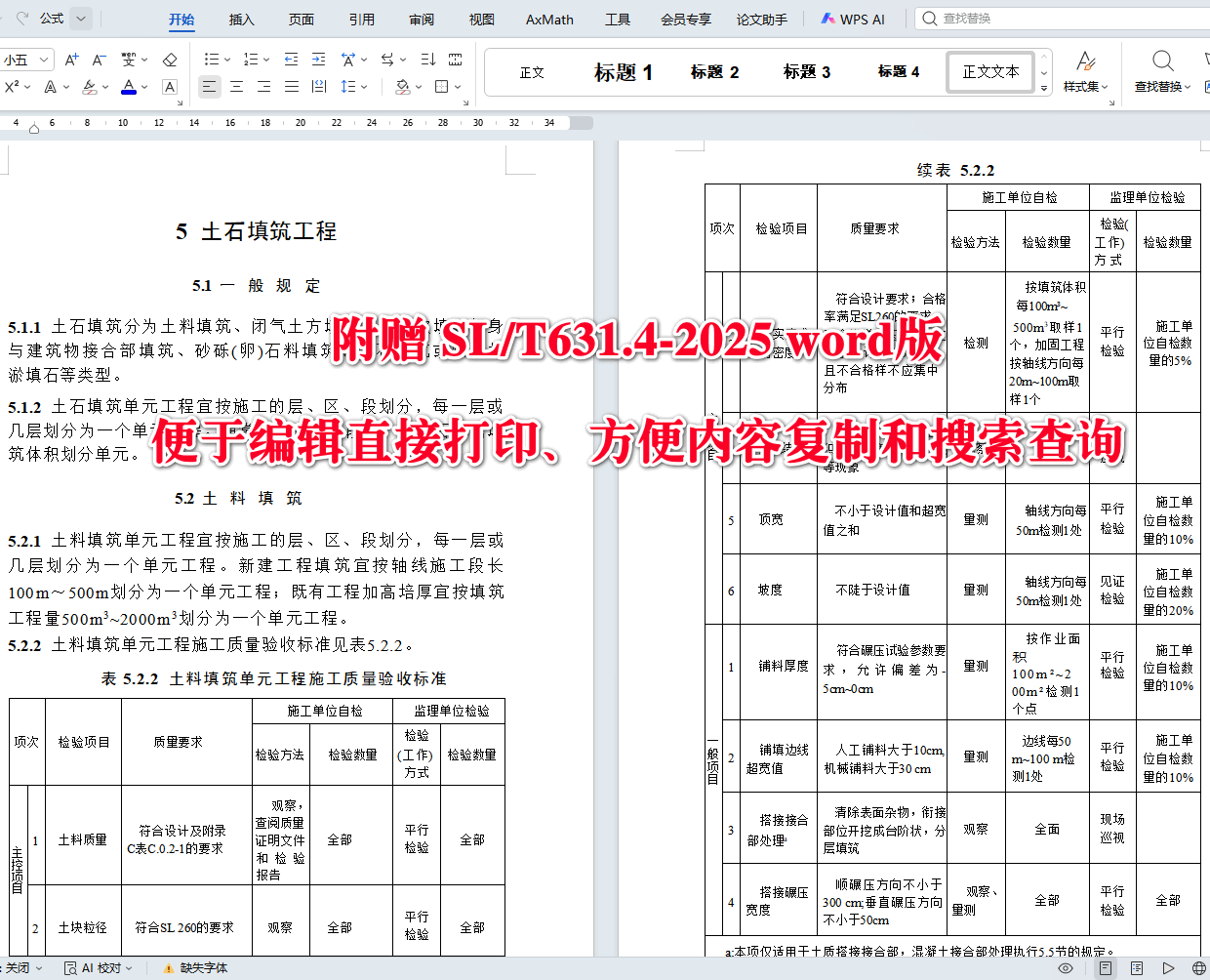
Task: Open AI 校对 in status bar
Action: coord(99,968)
